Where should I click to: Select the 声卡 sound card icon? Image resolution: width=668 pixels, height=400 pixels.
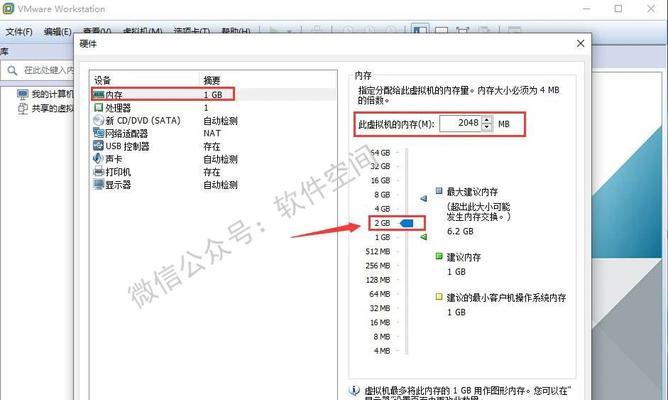click(x=98, y=158)
